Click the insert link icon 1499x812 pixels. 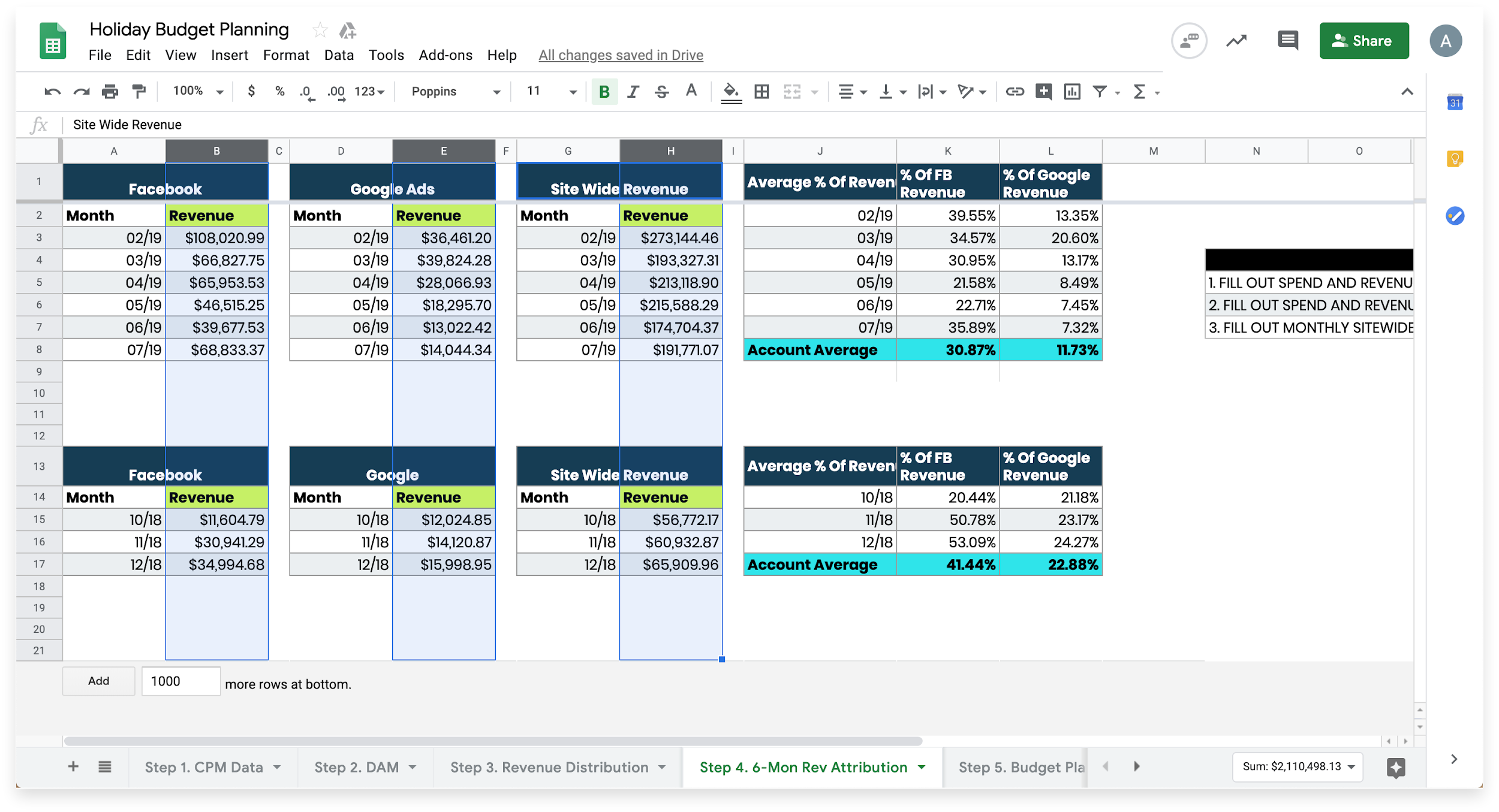[x=1015, y=91]
